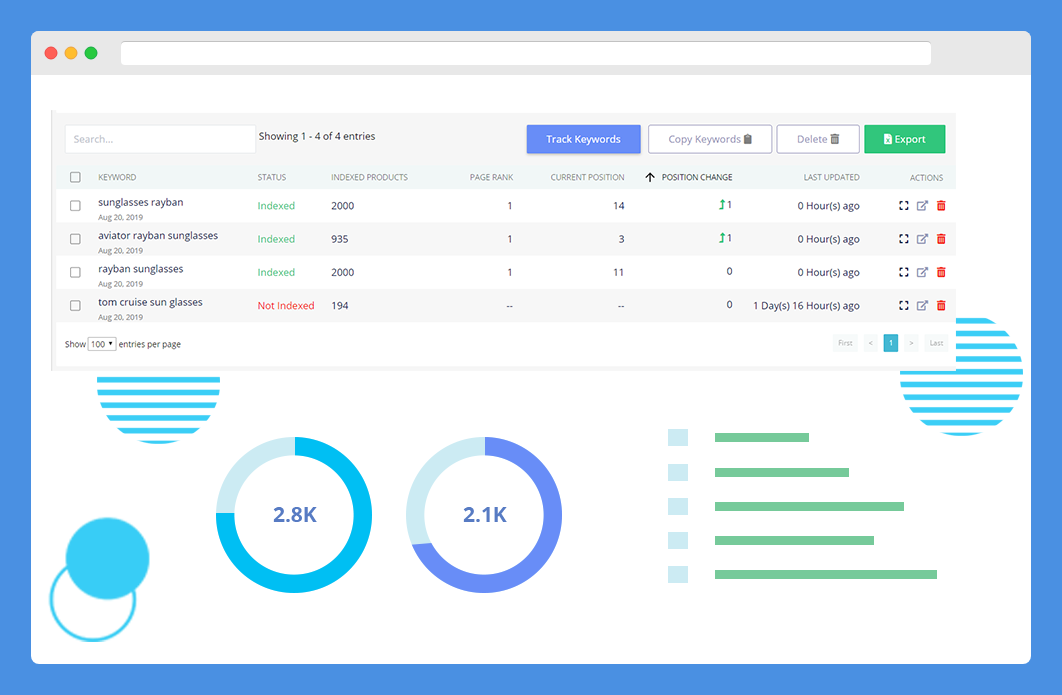Go to previous page arrow
The width and height of the screenshot is (1062, 695).
[870, 343]
